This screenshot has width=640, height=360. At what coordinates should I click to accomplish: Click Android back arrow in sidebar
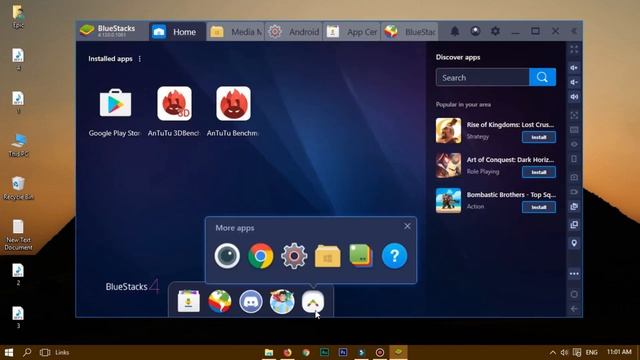(574, 309)
